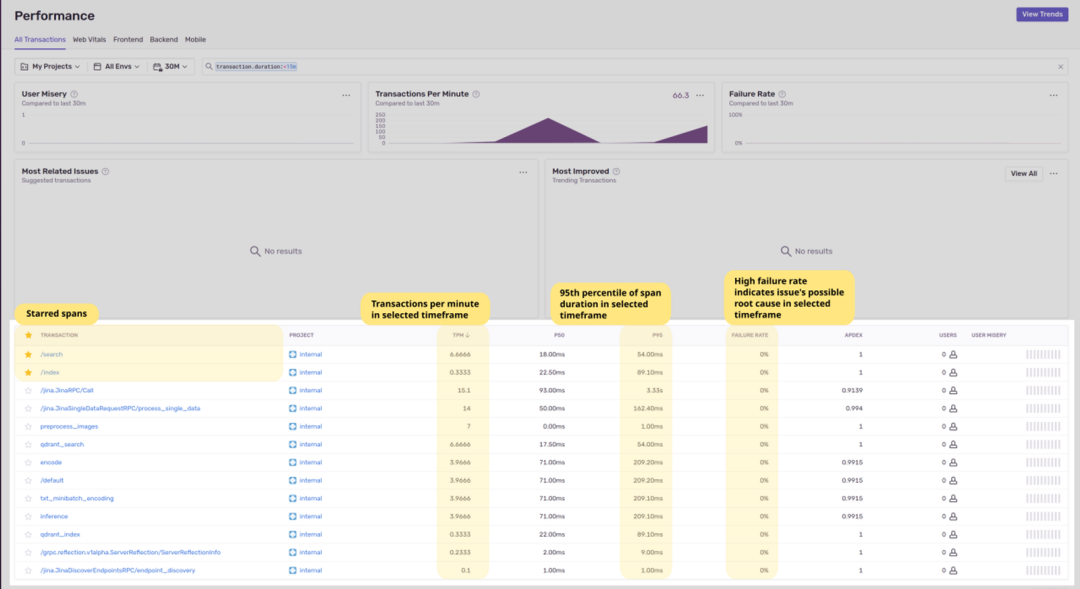Open the /index transaction link

(x=50, y=372)
